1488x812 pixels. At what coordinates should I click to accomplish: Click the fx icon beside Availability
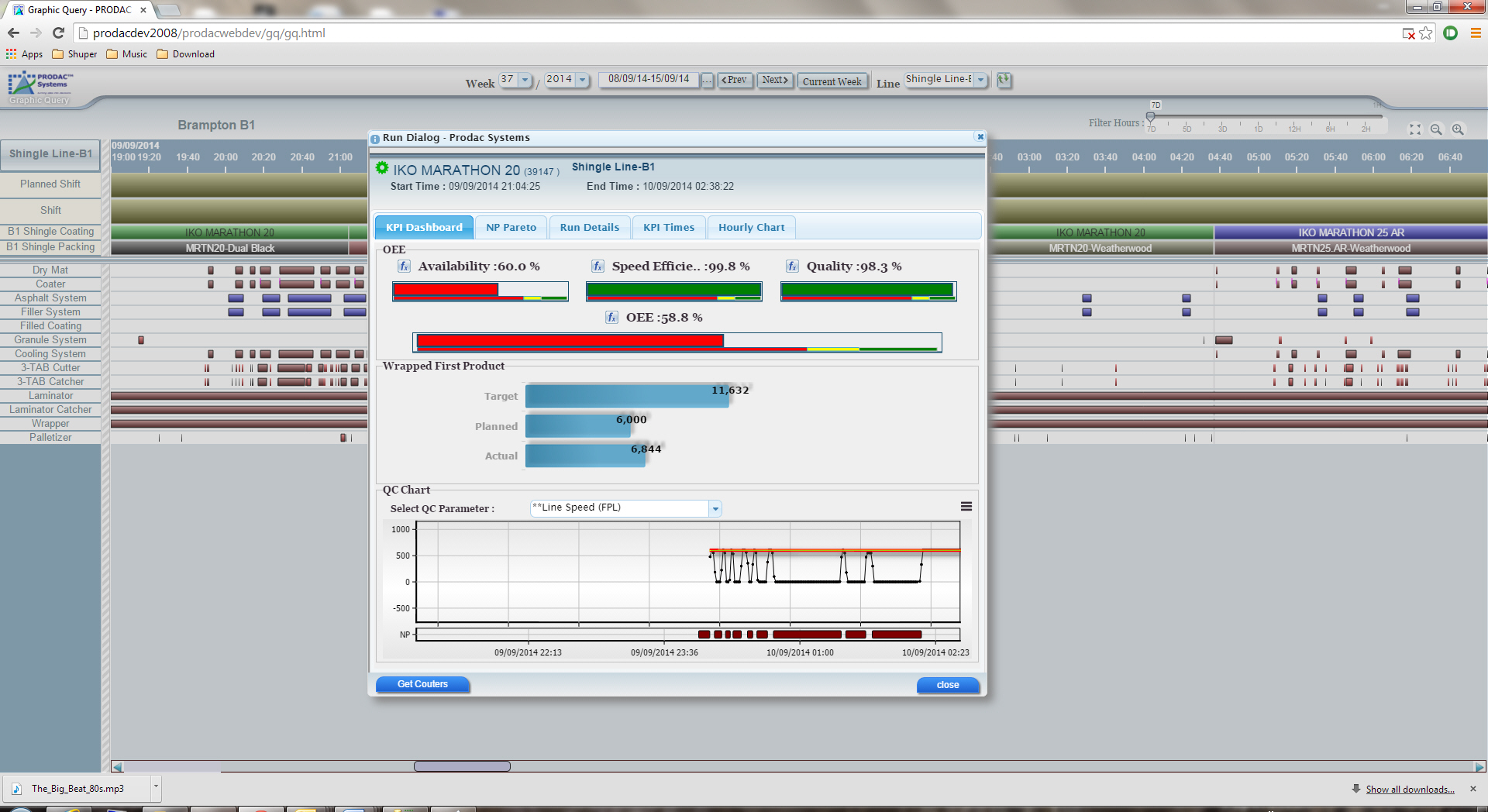(x=404, y=267)
